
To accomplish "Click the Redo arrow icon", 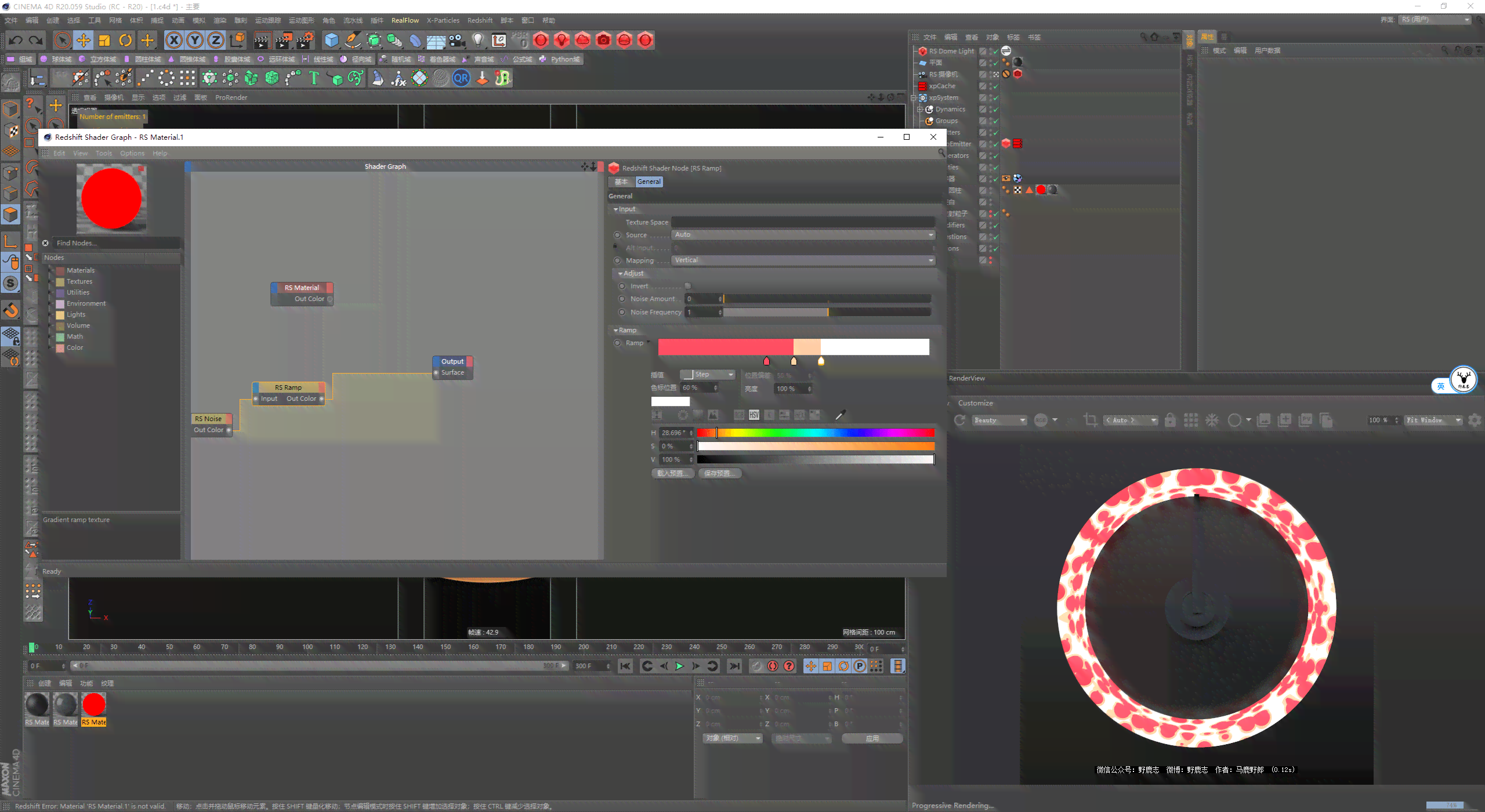I will tap(36, 40).
